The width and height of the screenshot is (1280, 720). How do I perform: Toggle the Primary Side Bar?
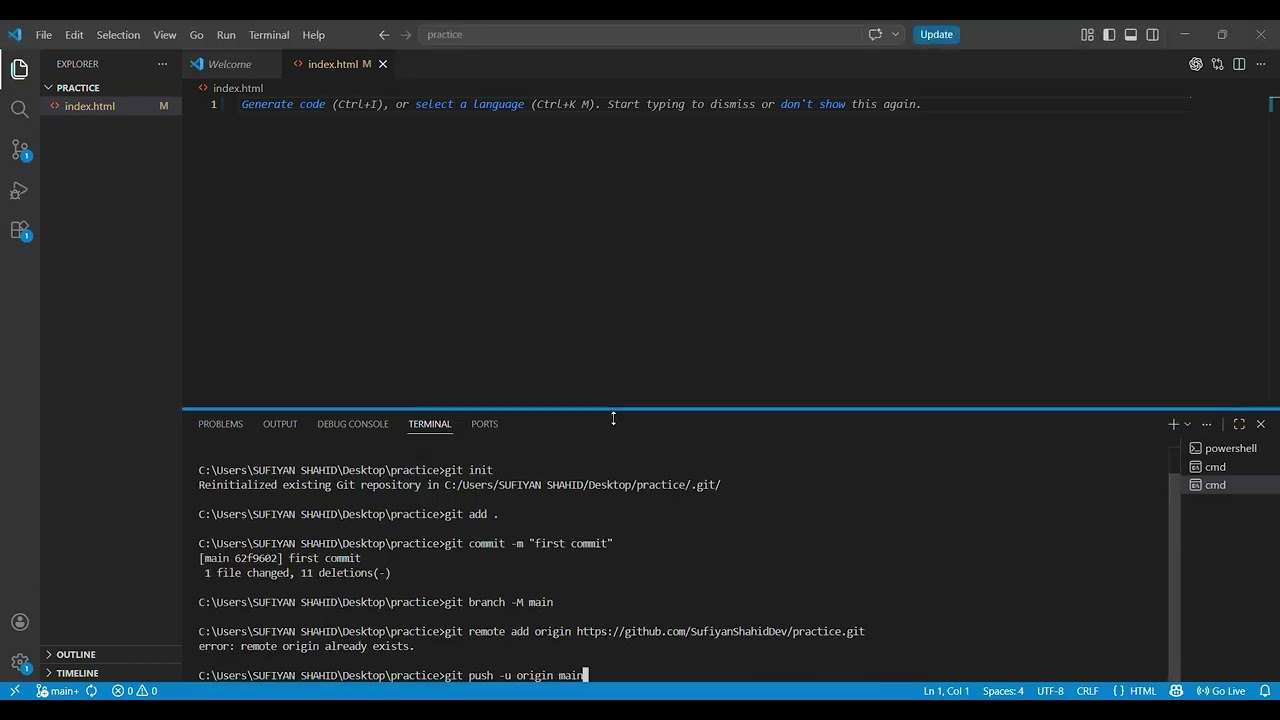(1109, 35)
